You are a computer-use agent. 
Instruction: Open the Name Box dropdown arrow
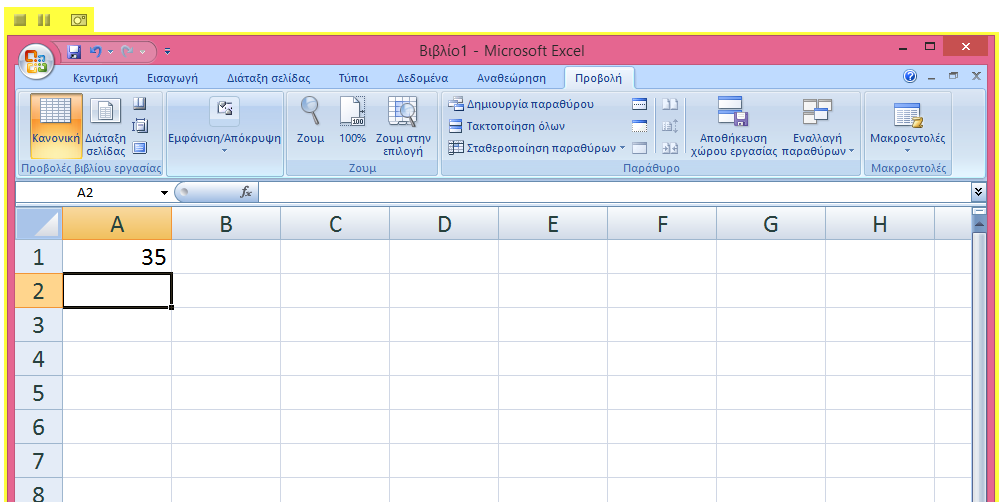(165, 193)
